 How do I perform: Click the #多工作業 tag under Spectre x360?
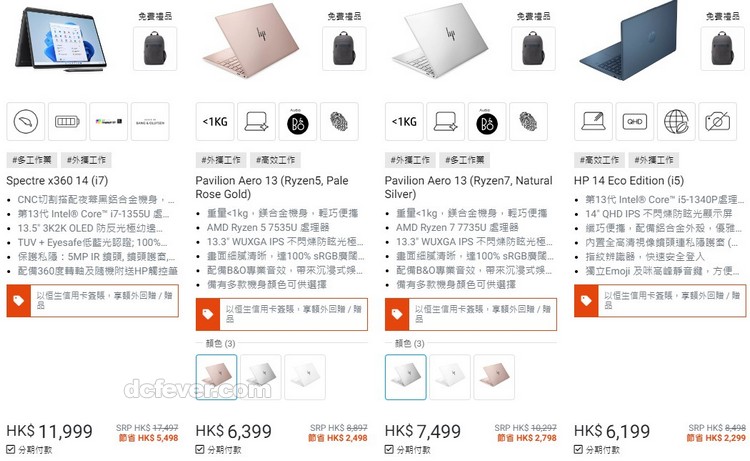(32, 160)
